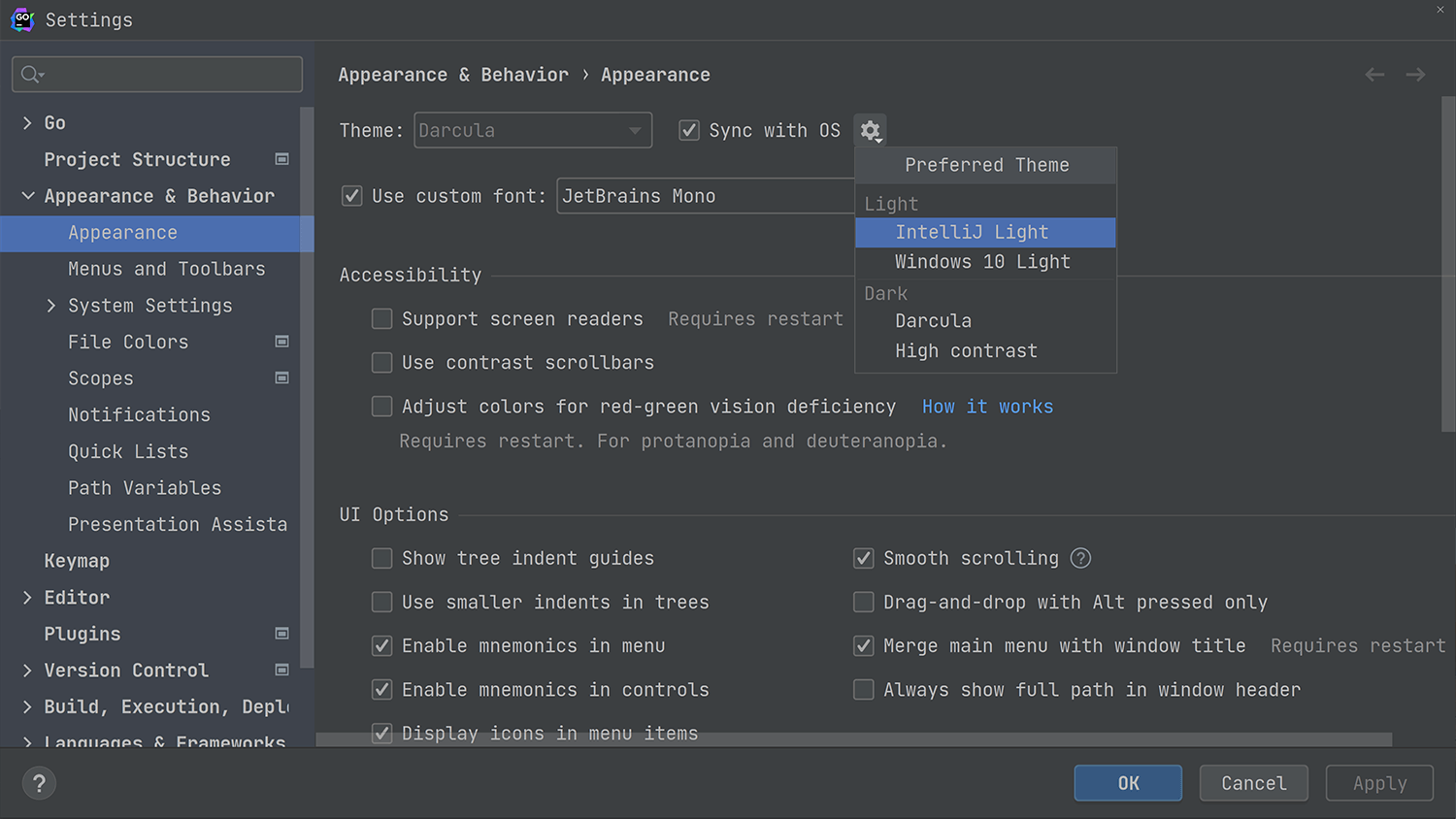Click the horizontal scrollbar of settings panel

(854, 739)
